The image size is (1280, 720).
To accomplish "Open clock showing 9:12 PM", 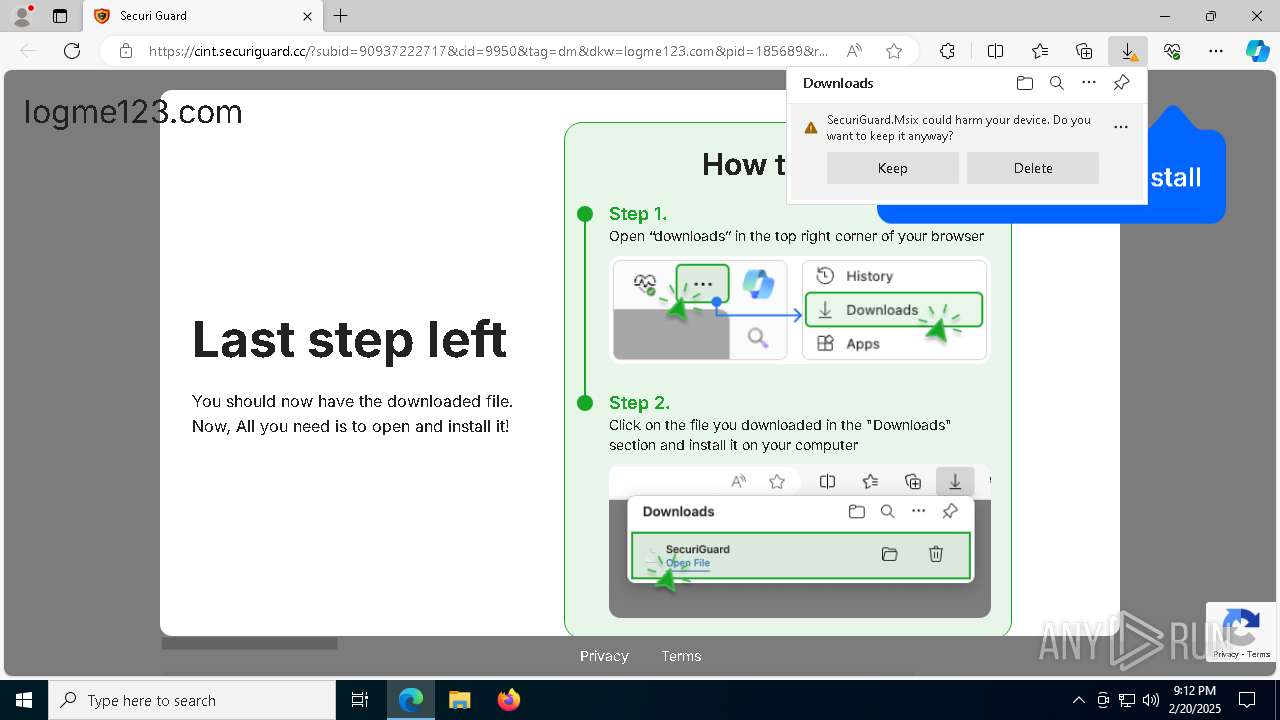I will (1195, 700).
